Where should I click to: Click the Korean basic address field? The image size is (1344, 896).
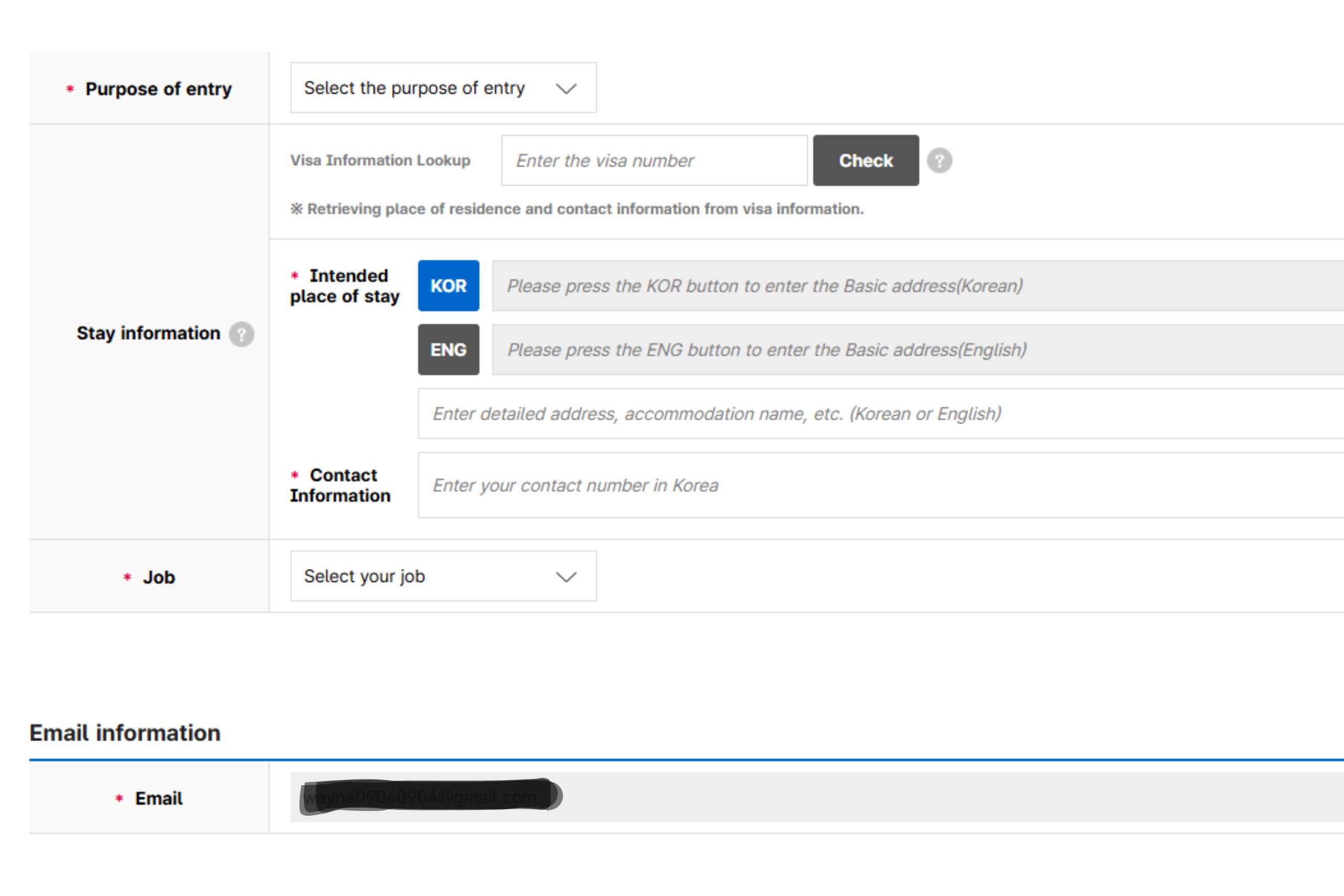[x=914, y=286]
